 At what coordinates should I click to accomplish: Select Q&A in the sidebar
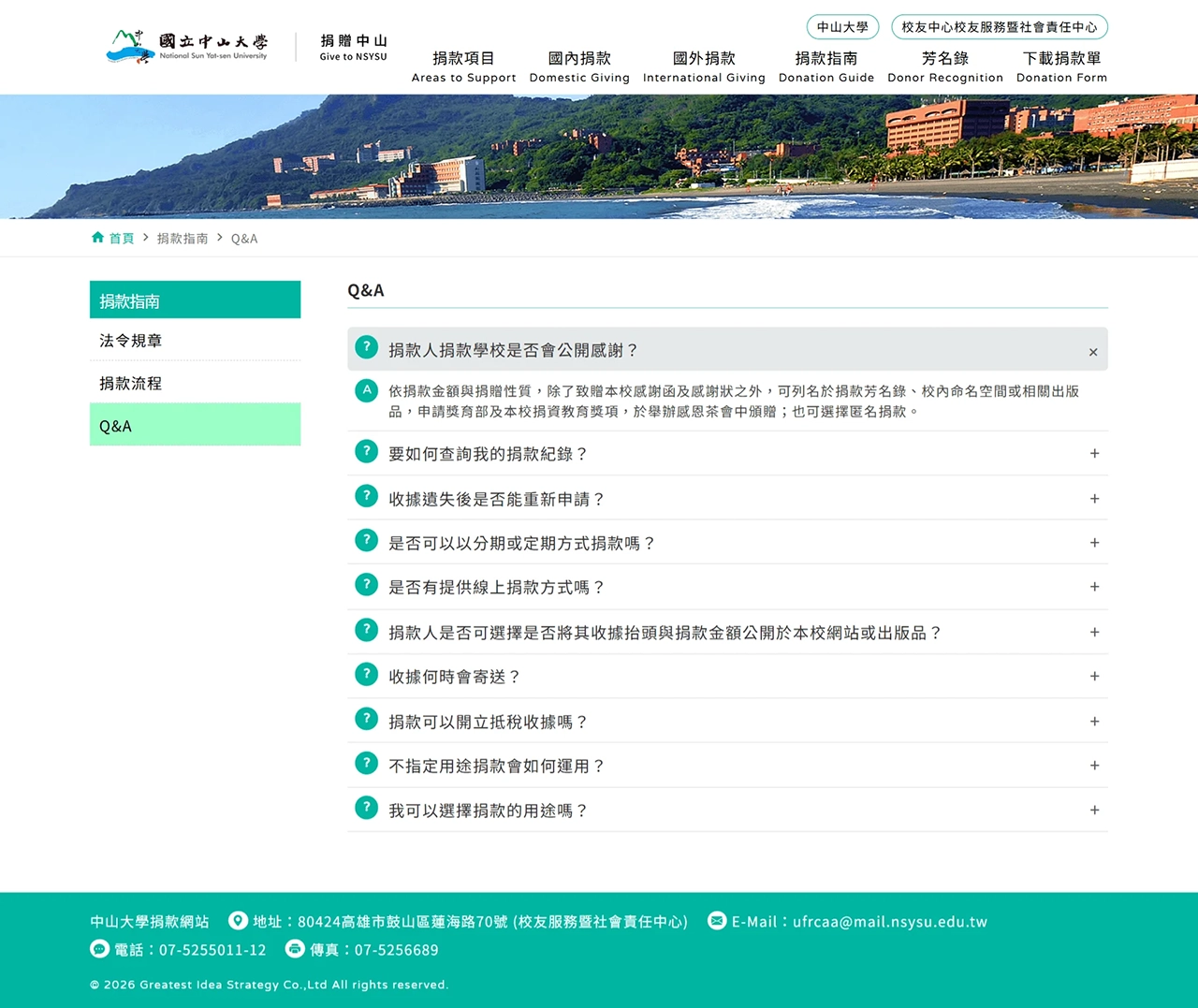pos(195,425)
